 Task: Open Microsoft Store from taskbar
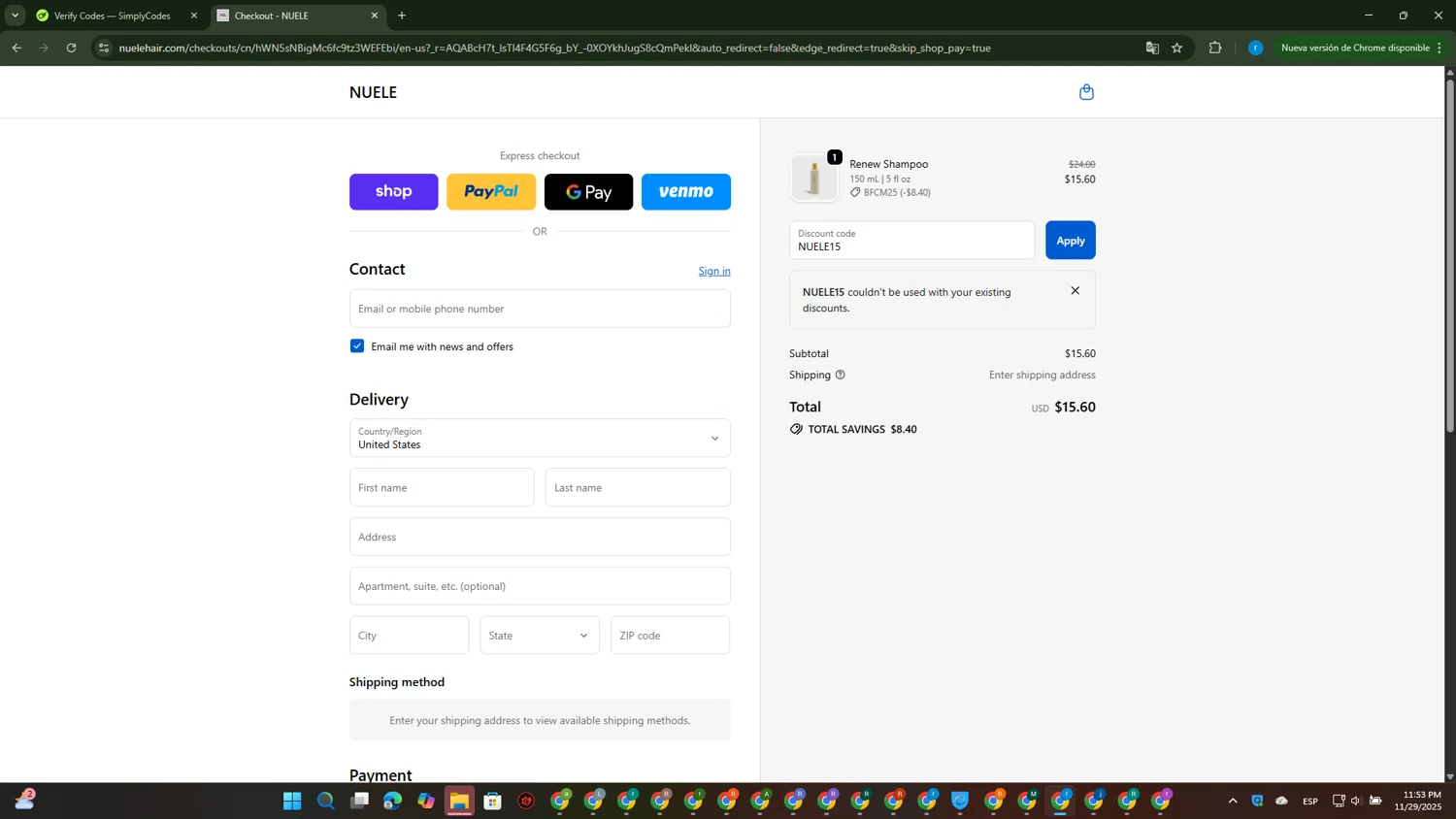[493, 801]
